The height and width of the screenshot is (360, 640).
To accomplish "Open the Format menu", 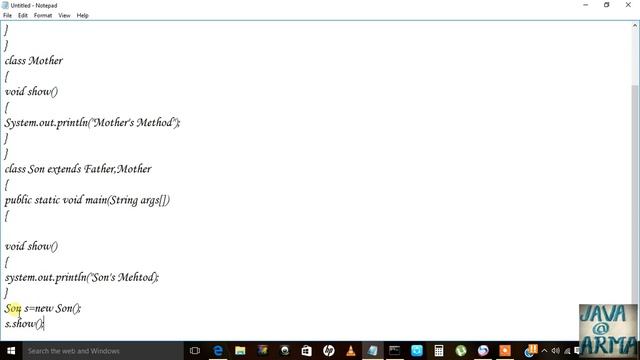I will coord(43,16).
